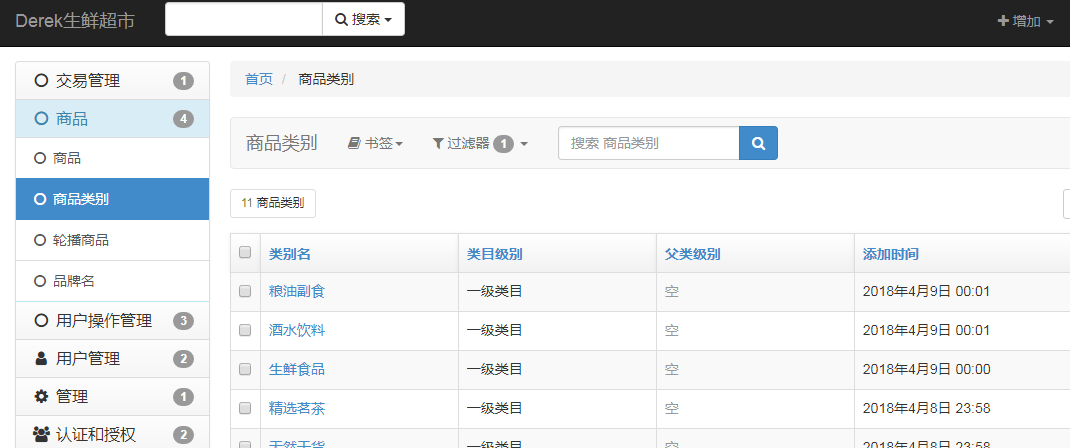Click the badge 2 on 用户管理

(183, 359)
